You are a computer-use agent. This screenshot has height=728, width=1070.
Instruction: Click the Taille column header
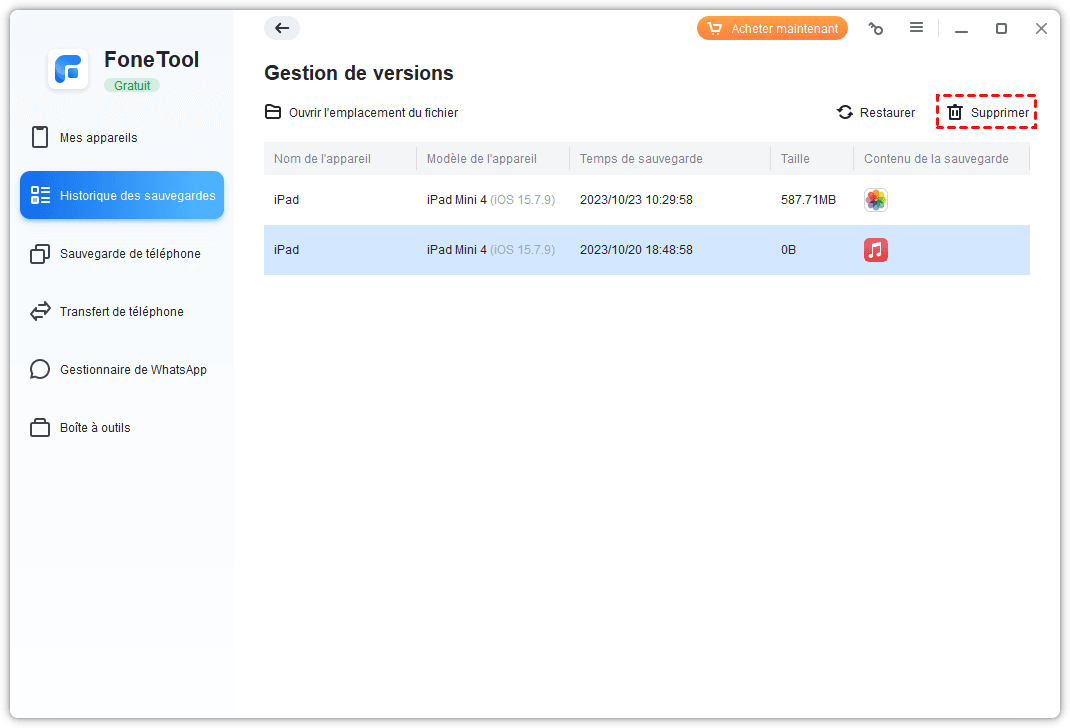[795, 159]
